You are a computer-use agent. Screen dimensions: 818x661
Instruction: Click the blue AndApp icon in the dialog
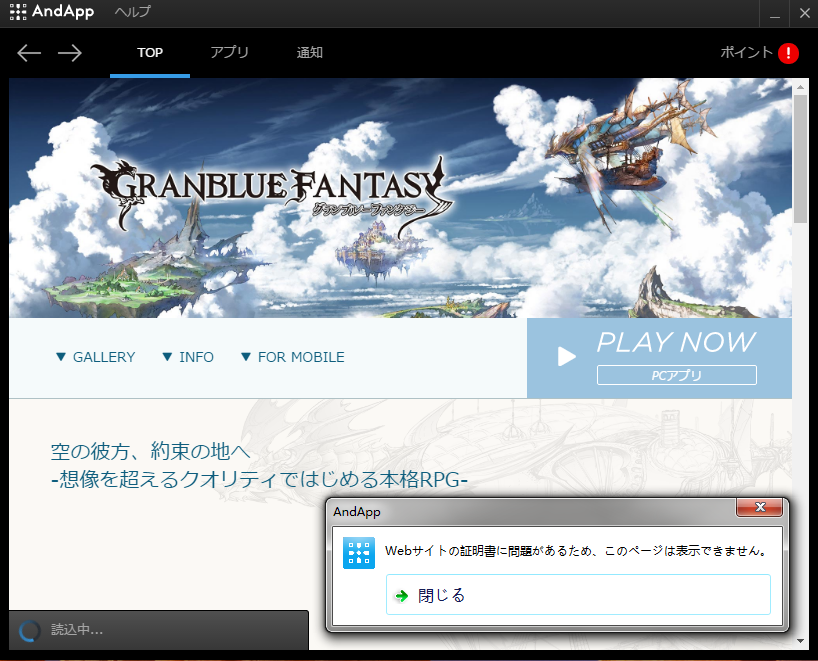tap(358, 551)
